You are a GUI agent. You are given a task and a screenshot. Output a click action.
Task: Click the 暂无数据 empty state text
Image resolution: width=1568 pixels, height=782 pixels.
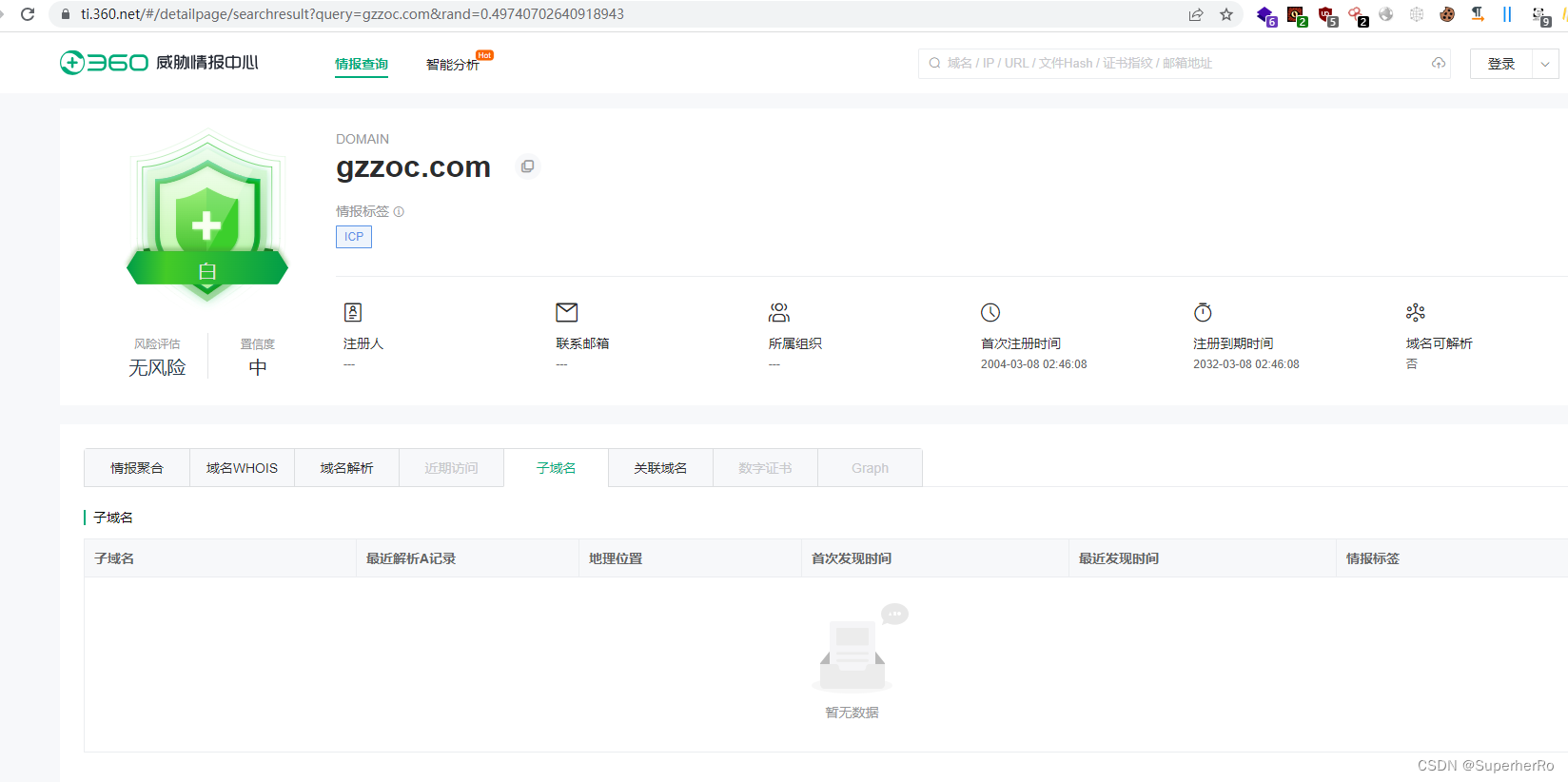(x=852, y=713)
